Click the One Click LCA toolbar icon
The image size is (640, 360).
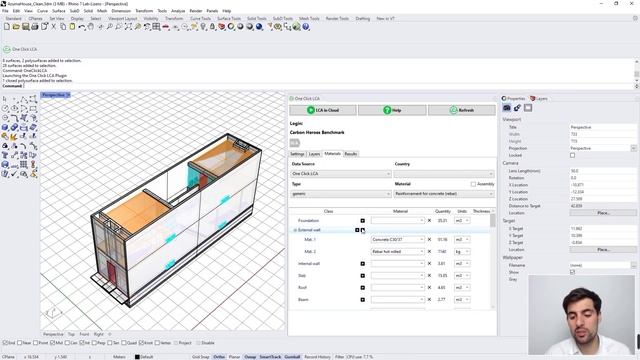point(7,49)
